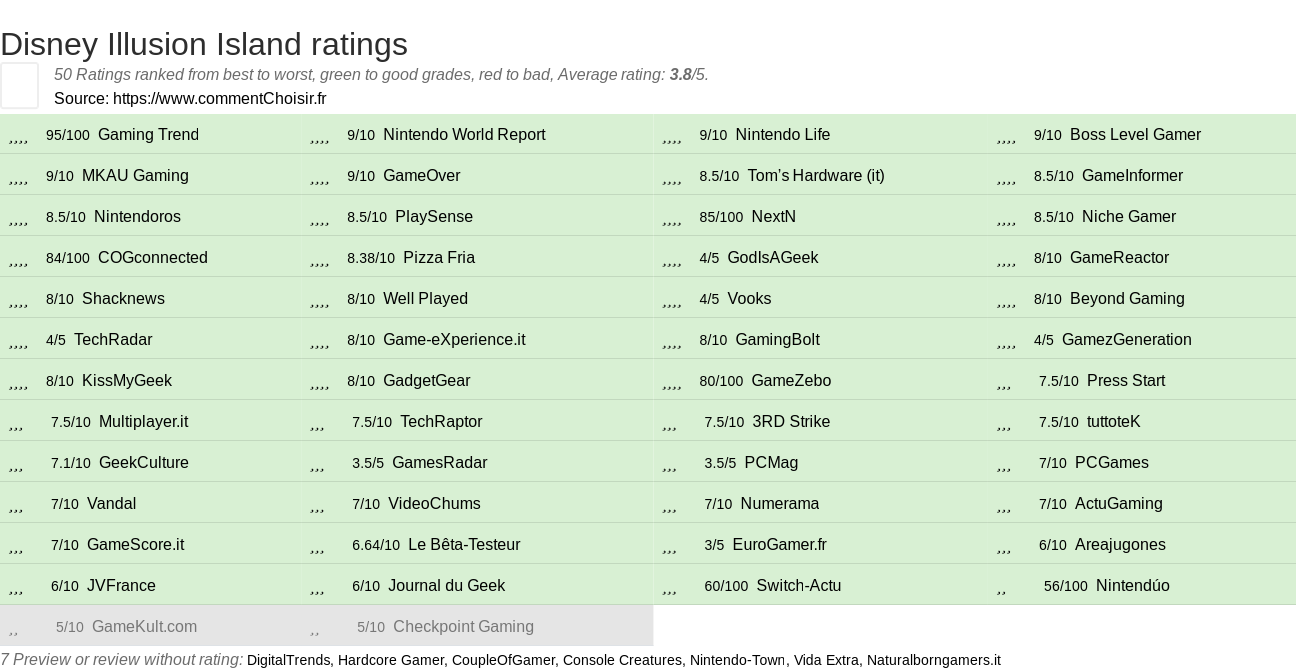The width and height of the screenshot is (1296, 671).
Task: Click the NextN 85/100 entry
Action: click(x=773, y=217)
